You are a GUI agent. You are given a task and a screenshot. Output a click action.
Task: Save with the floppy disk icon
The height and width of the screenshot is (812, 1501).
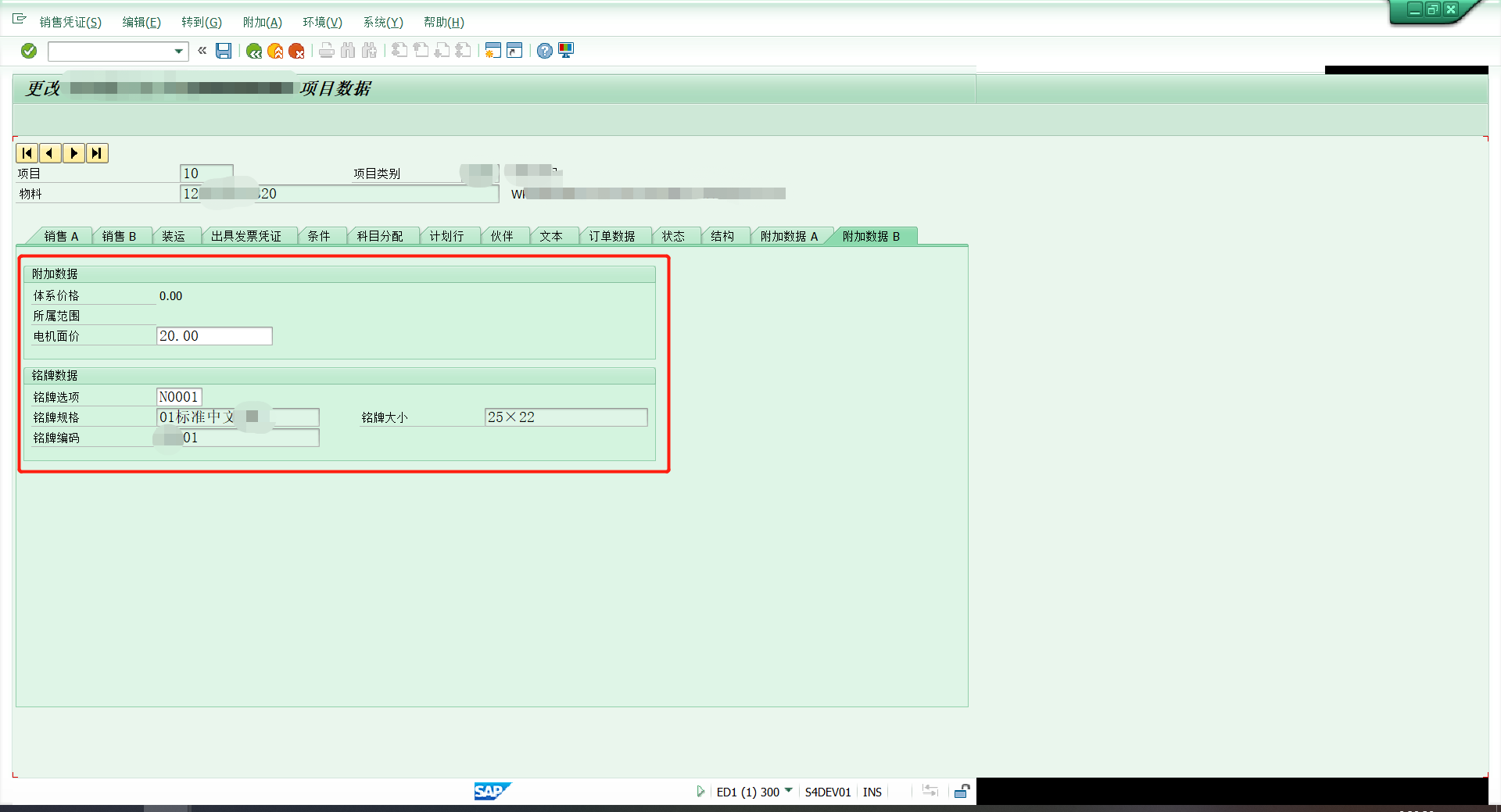point(224,51)
